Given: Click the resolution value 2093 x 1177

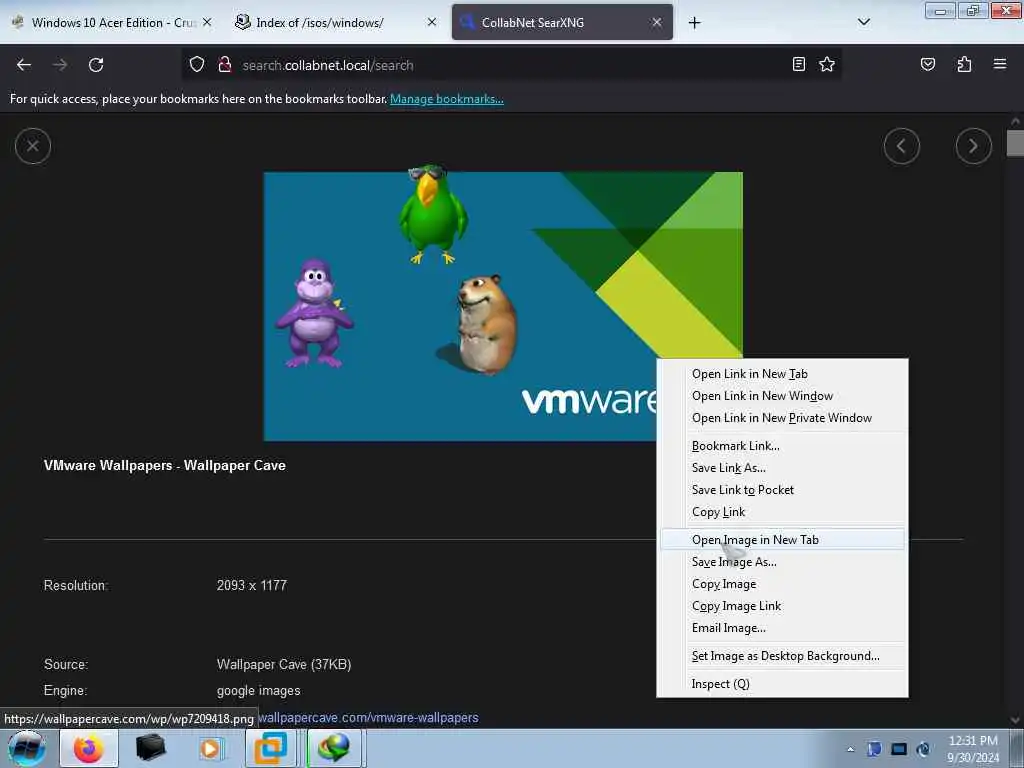Looking at the screenshot, I should tap(251, 586).
